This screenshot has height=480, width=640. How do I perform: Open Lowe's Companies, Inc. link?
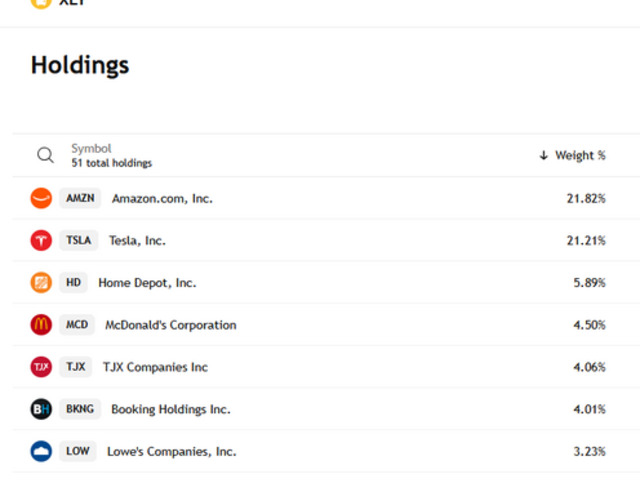point(171,451)
